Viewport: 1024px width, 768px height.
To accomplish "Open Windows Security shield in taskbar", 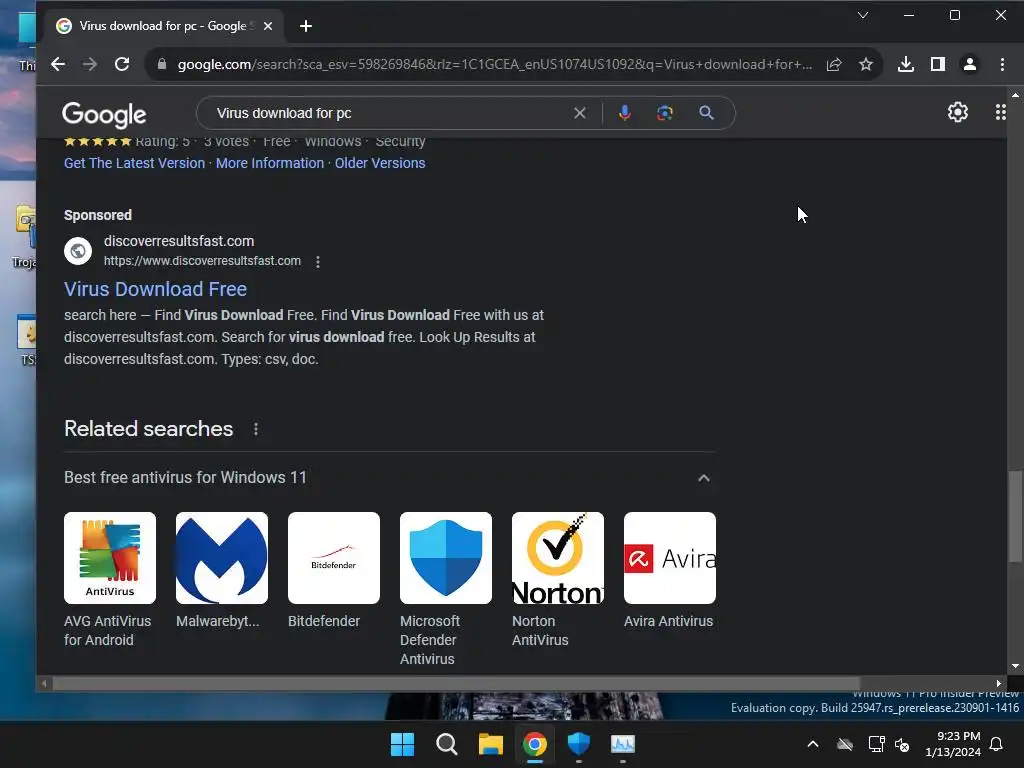I will [579, 744].
